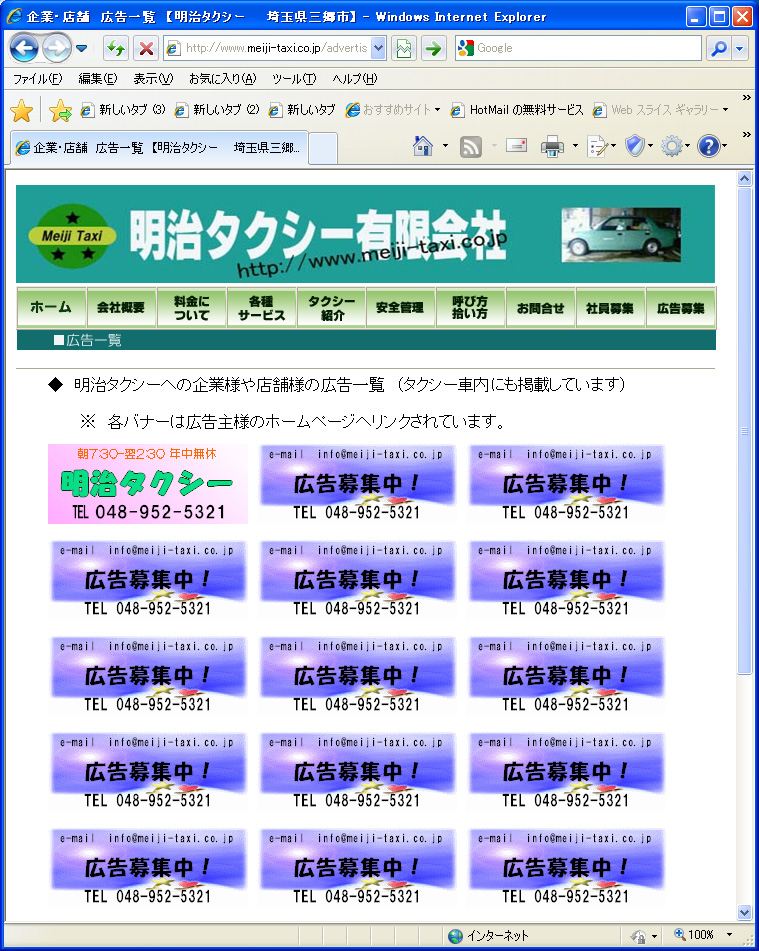759x951 pixels.
Task: Click the Favorites star icon
Action: click(22, 110)
